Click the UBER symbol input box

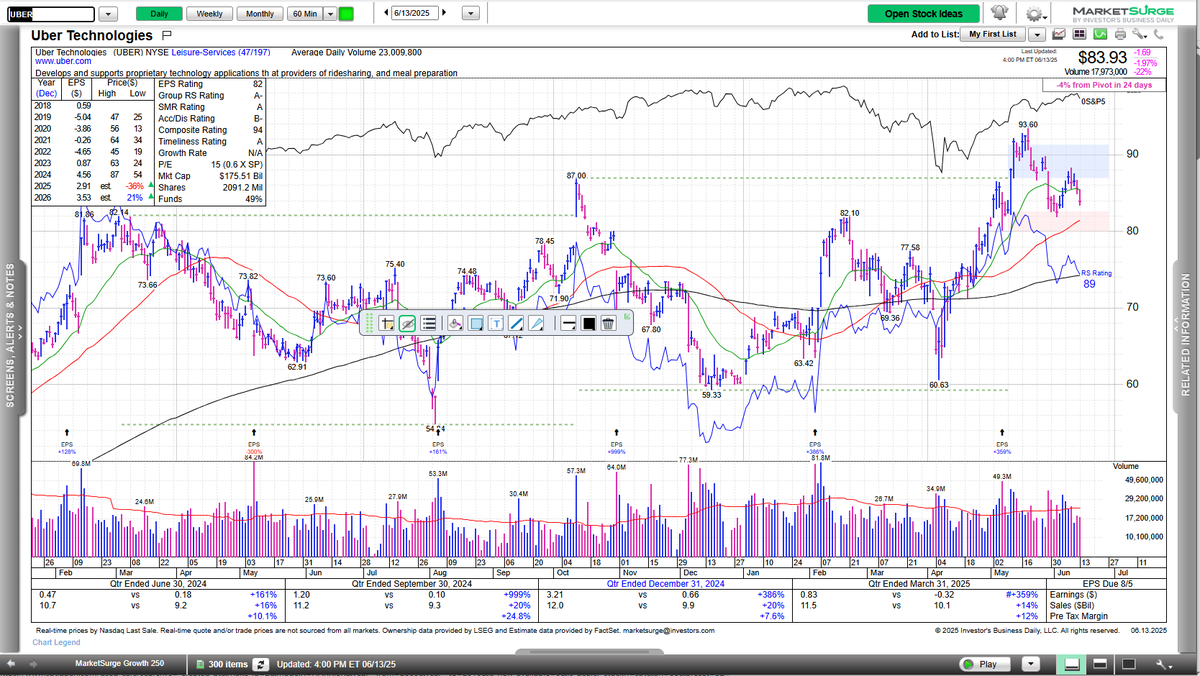[51, 14]
